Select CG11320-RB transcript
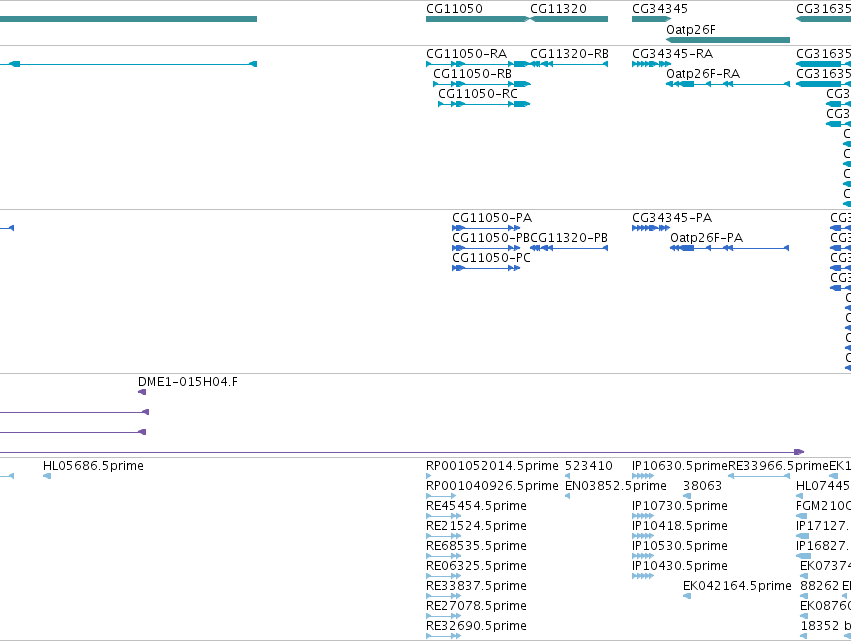 click(x=569, y=64)
